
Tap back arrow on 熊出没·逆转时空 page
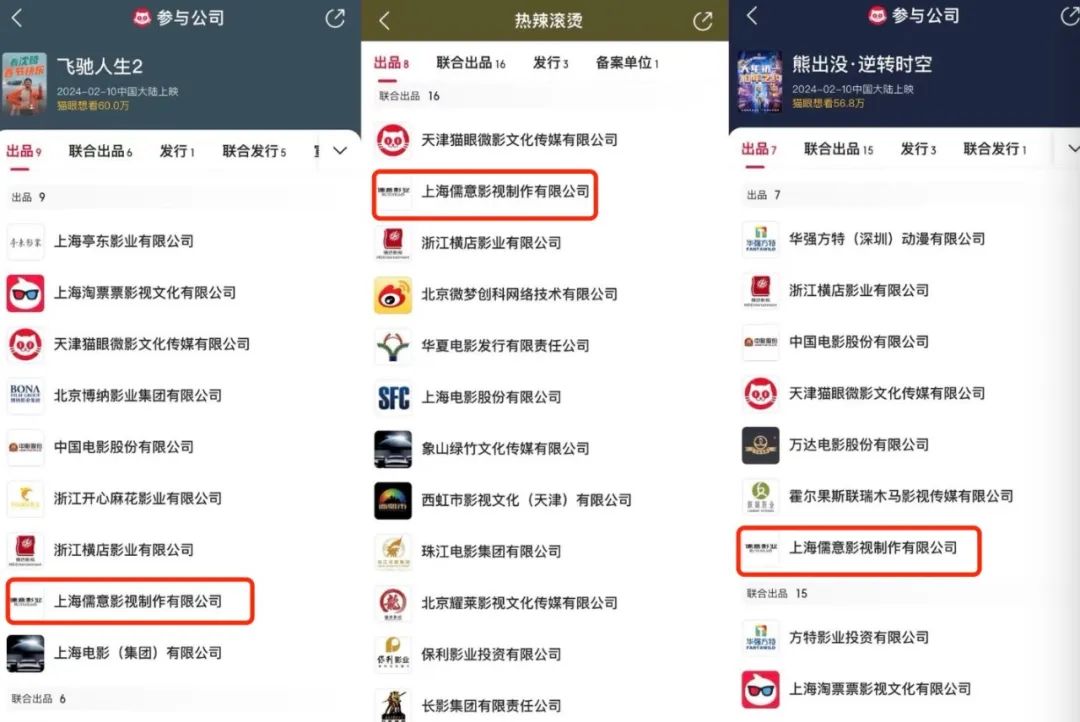752,16
